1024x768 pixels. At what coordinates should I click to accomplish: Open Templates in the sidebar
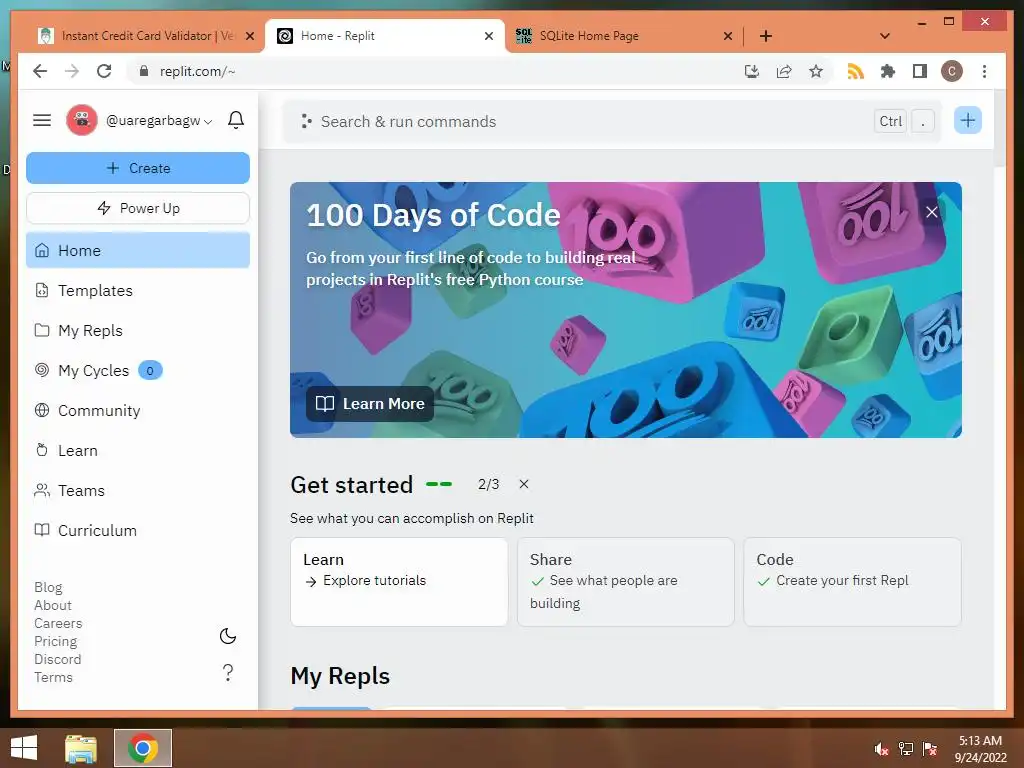pos(138,291)
